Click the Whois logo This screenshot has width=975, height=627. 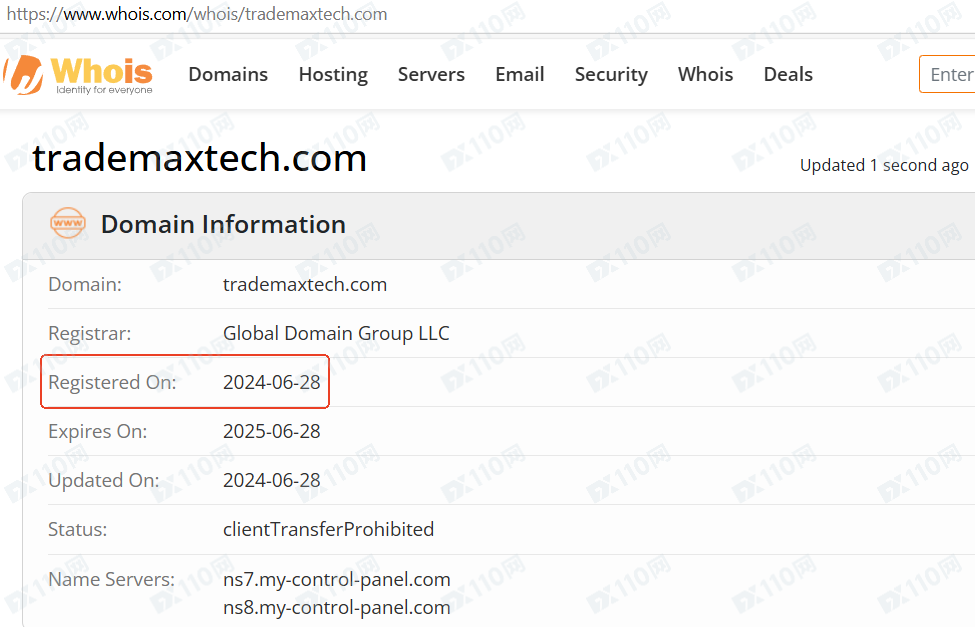78,75
